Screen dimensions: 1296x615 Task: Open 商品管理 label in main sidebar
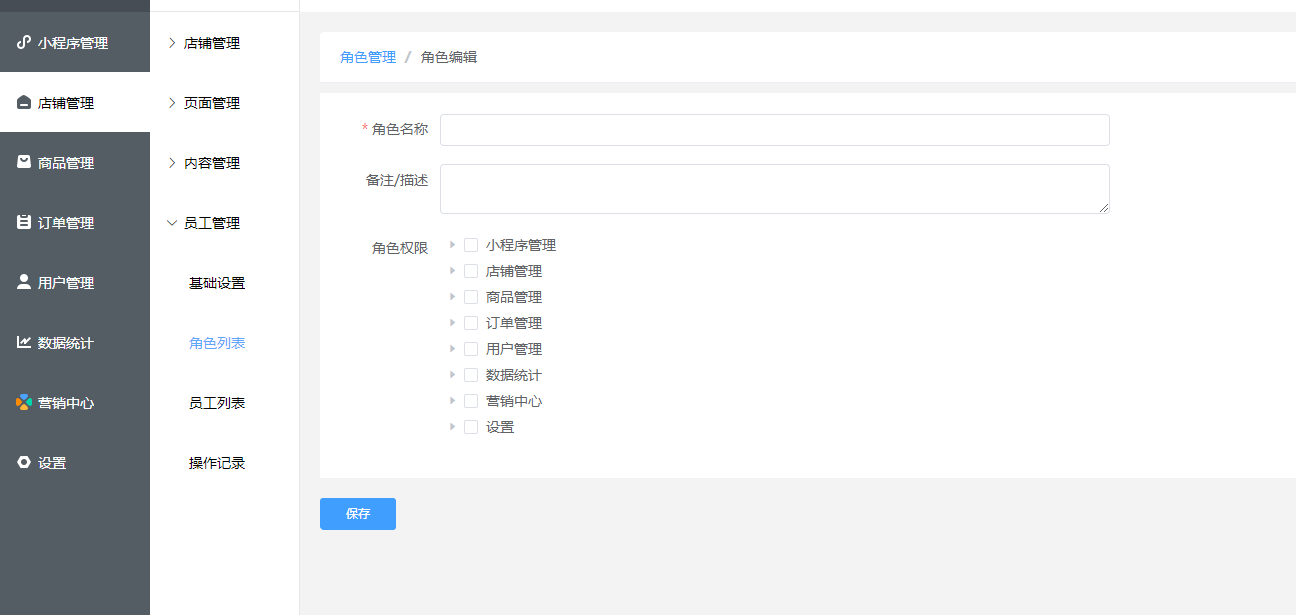pyautogui.click(x=66, y=163)
